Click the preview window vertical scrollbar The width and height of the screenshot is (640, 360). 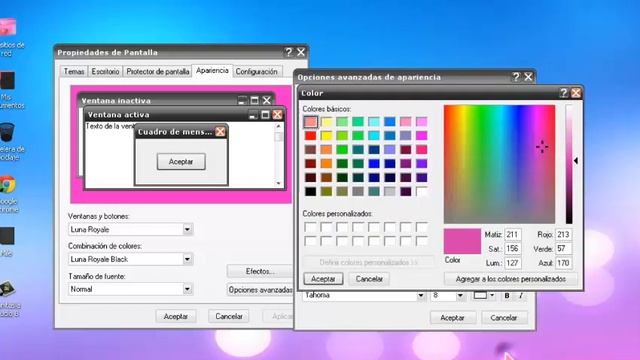pos(279,154)
